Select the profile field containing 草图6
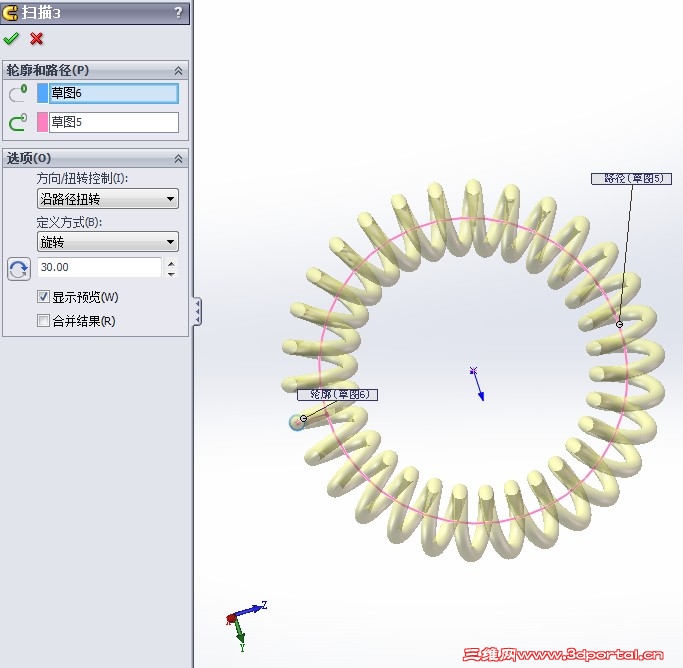 (114, 93)
